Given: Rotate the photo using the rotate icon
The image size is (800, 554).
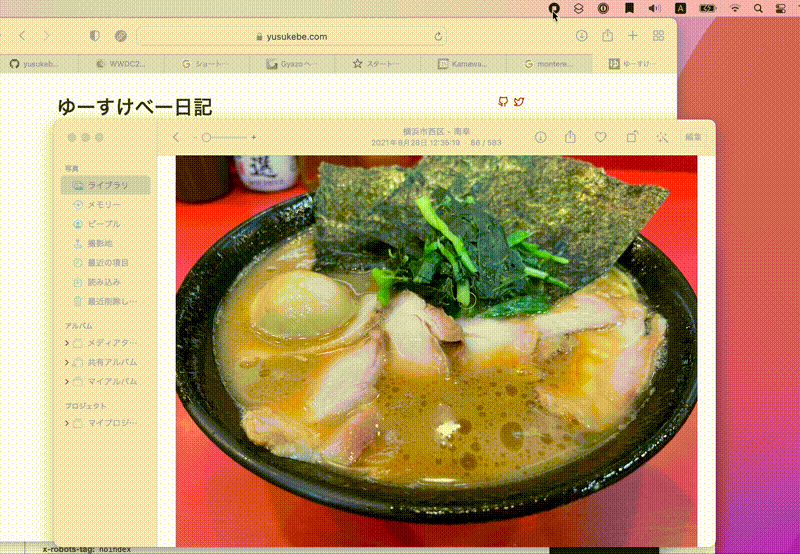Looking at the screenshot, I should click(x=632, y=137).
